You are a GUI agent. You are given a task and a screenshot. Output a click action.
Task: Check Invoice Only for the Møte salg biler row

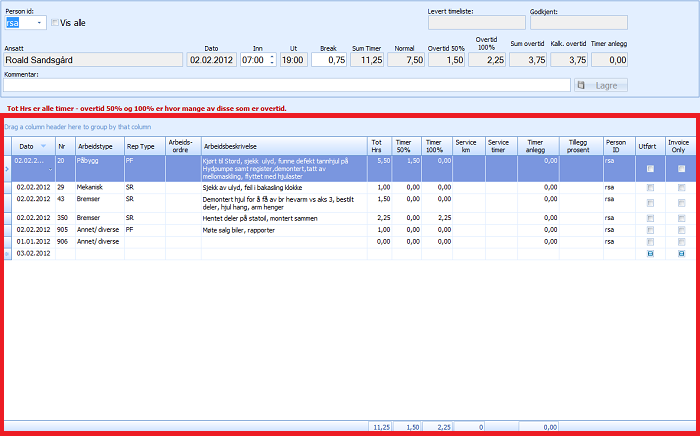point(681,229)
